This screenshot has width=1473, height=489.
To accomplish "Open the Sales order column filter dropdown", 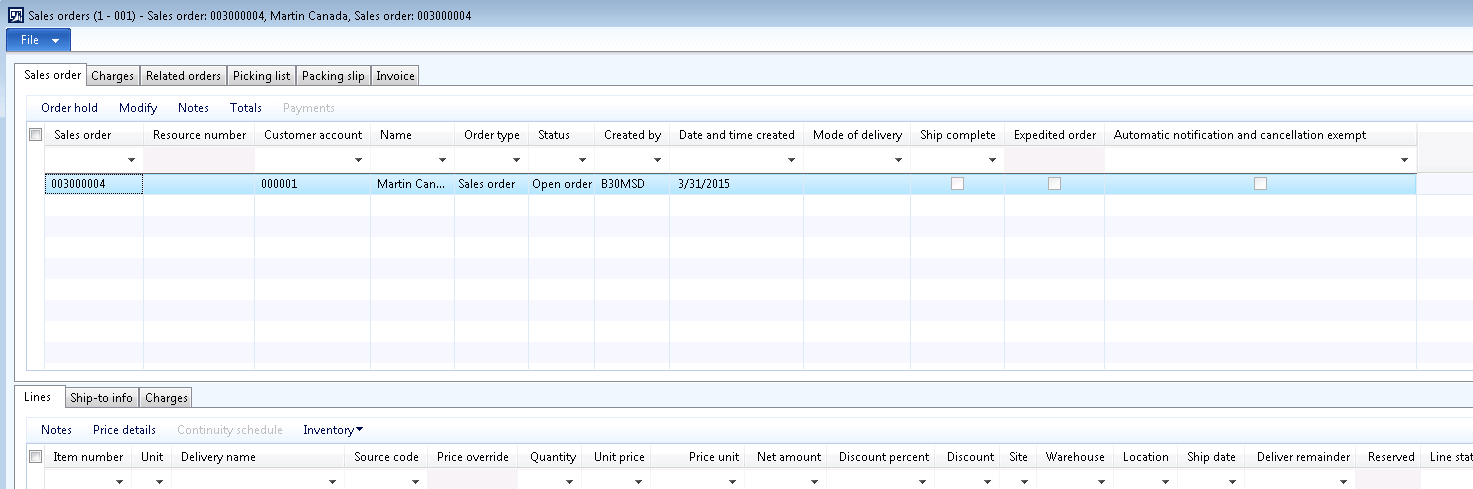I will coord(131,160).
